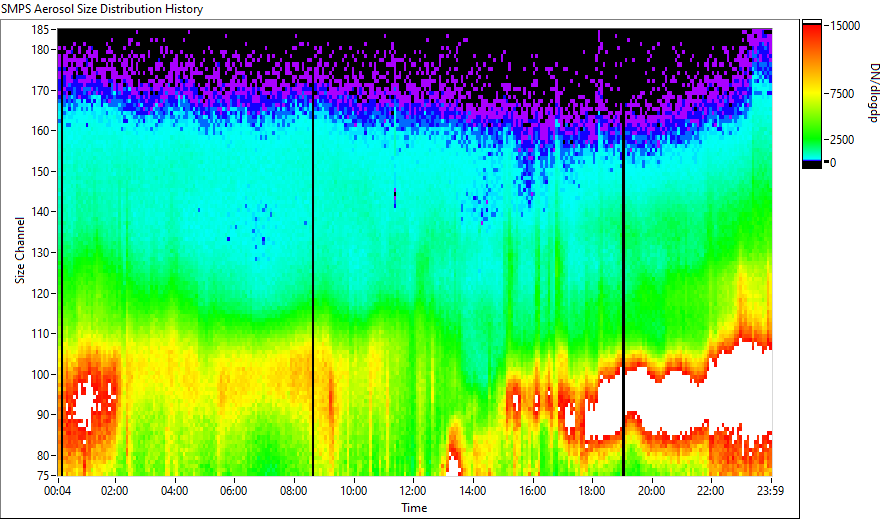Click the 0 color scale label
Image resolution: width=884 pixels, height=519 pixels.
pos(833,163)
